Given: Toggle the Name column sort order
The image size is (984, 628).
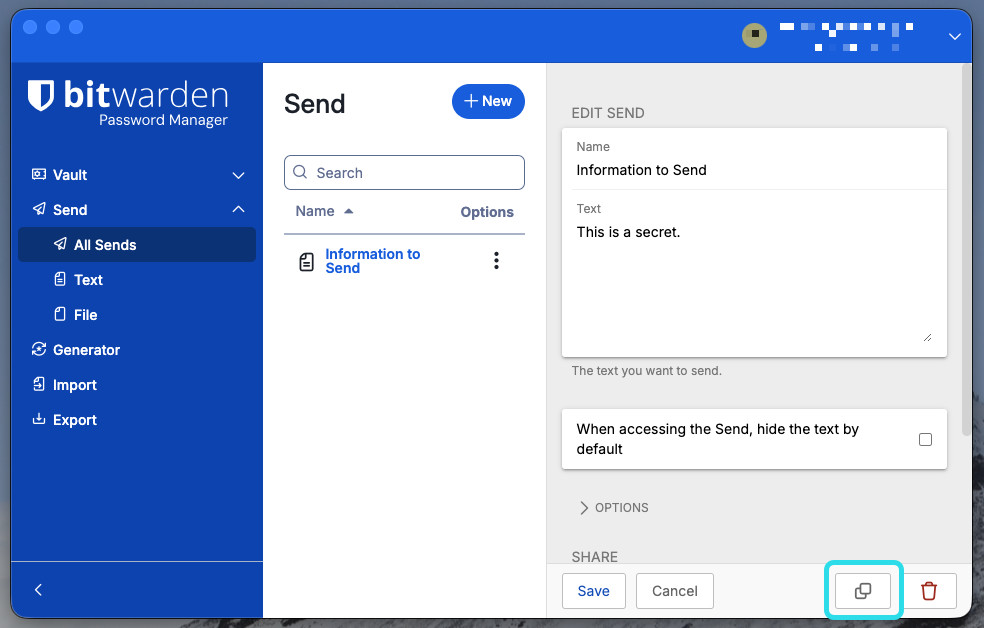Looking at the screenshot, I should click(322, 211).
